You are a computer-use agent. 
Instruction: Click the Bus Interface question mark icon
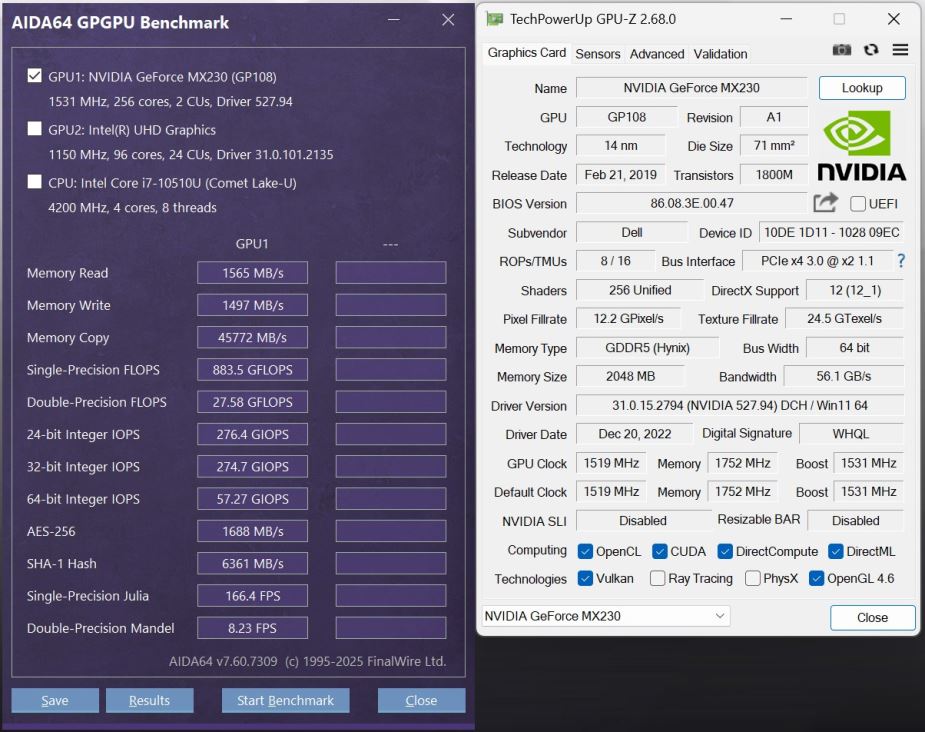[x=901, y=261]
